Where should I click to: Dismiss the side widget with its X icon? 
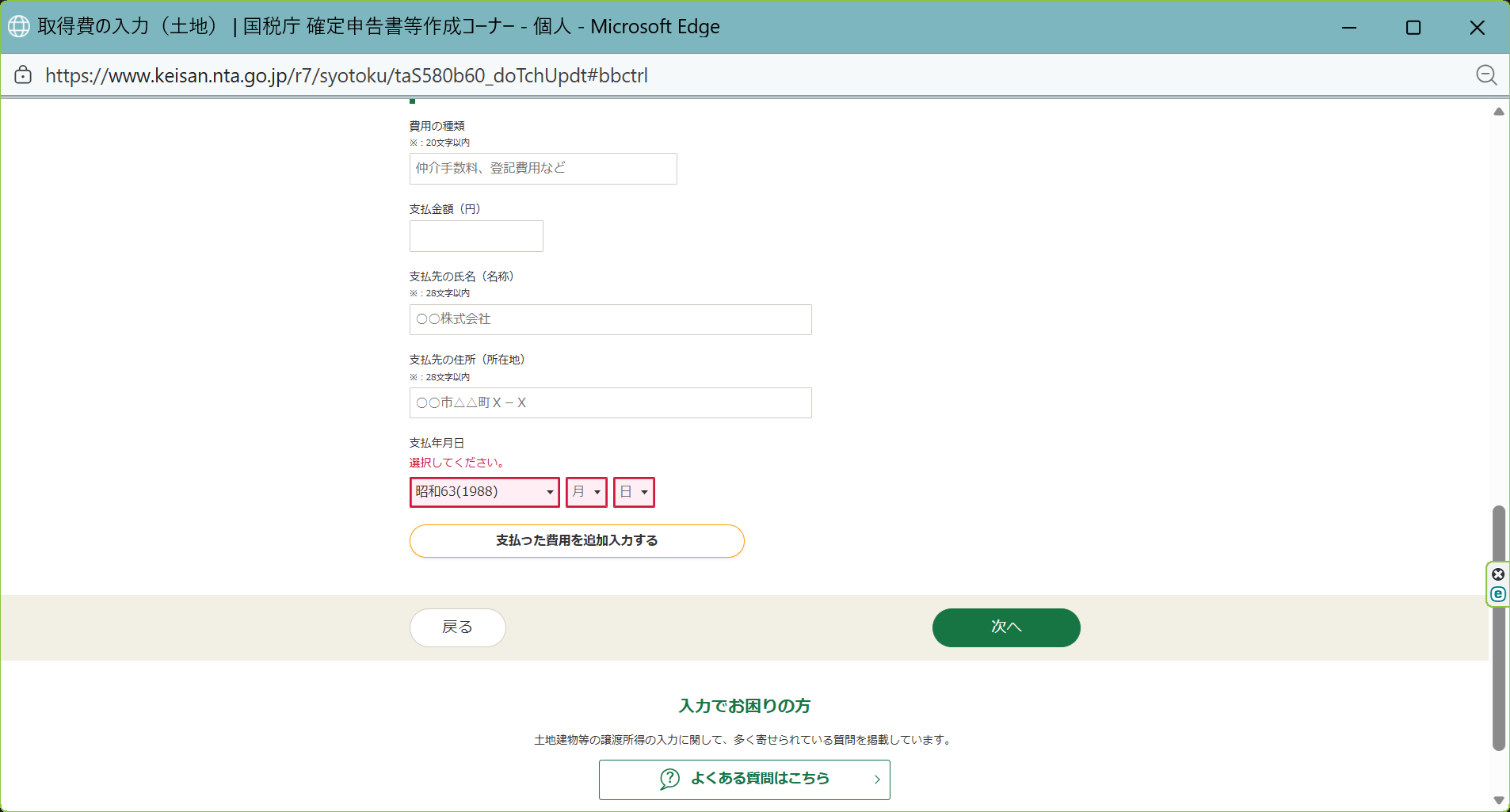pyautogui.click(x=1498, y=574)
